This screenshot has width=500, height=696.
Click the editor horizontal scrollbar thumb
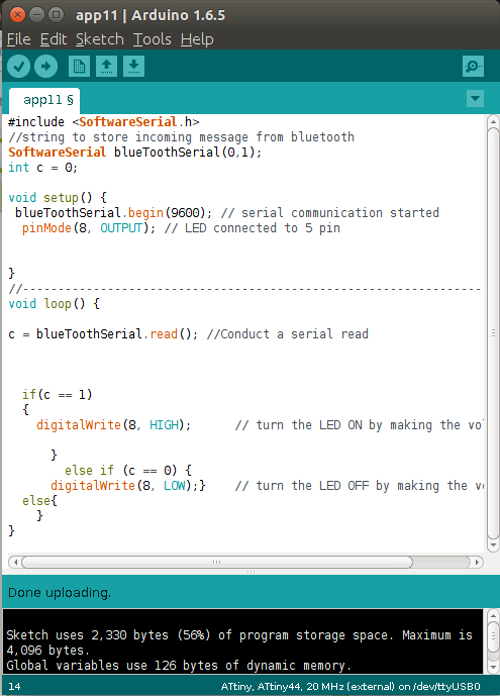point(217,562)
